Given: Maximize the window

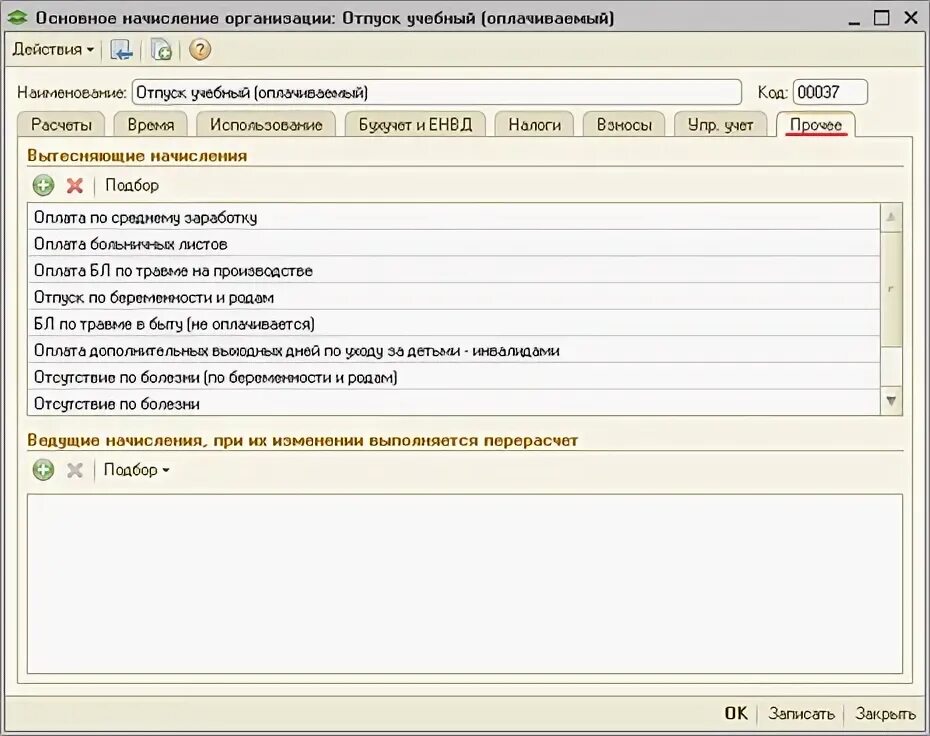Looking at the screenshot, I should (x=882, y=18).
